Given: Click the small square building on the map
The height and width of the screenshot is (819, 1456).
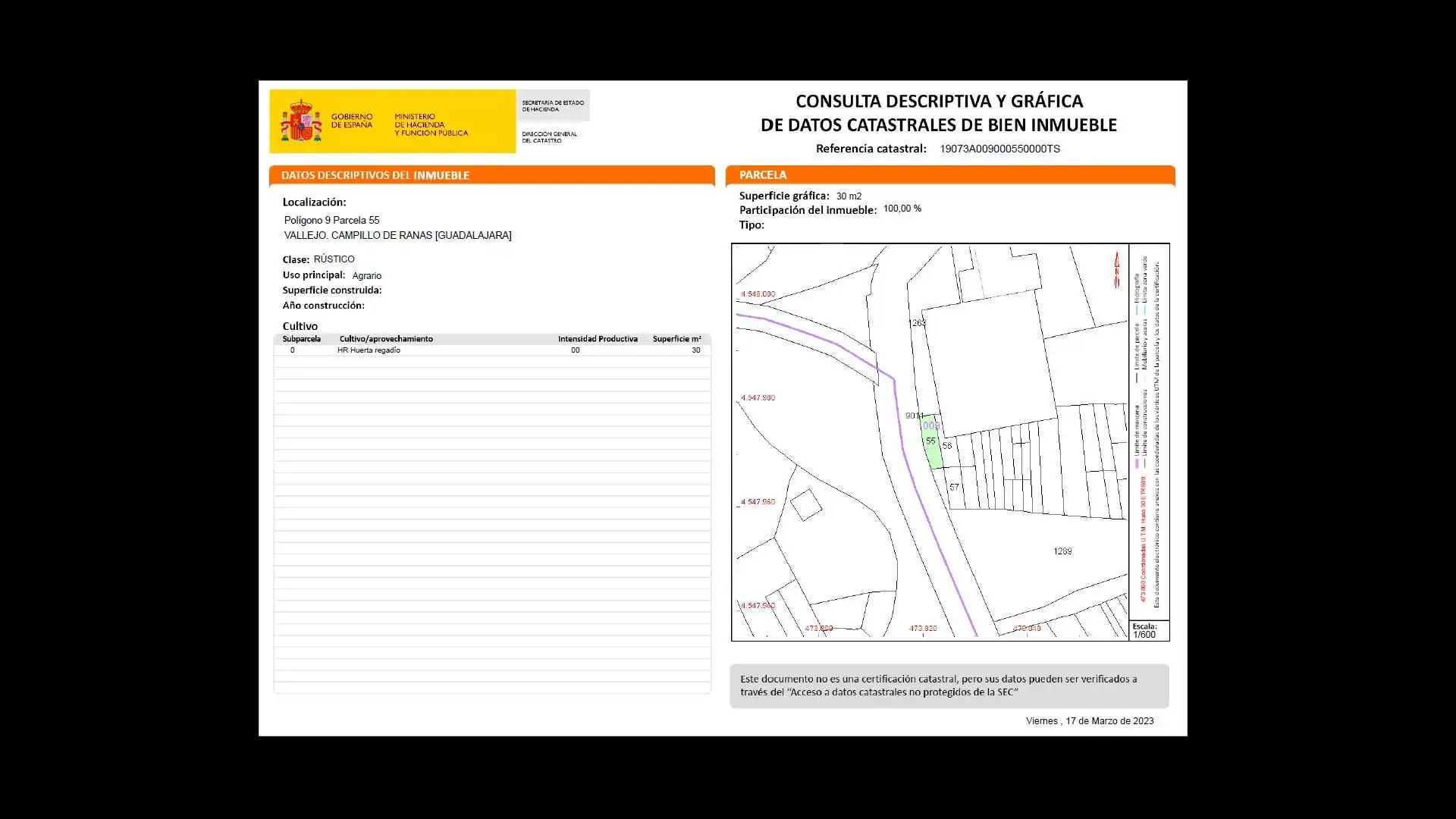Looking at the screenshot, I should point(805,505).
